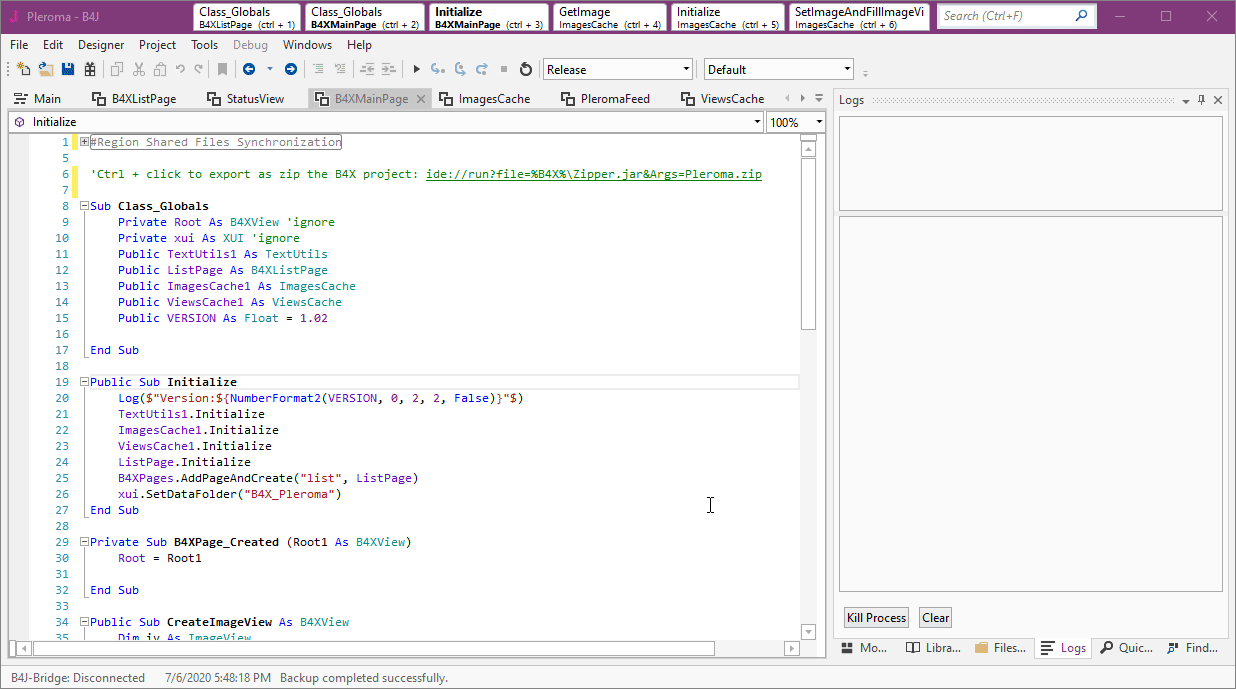Click the export as zip toolbar icon
The height and width of the screenshot is (689, 1236).
[90, 69]
